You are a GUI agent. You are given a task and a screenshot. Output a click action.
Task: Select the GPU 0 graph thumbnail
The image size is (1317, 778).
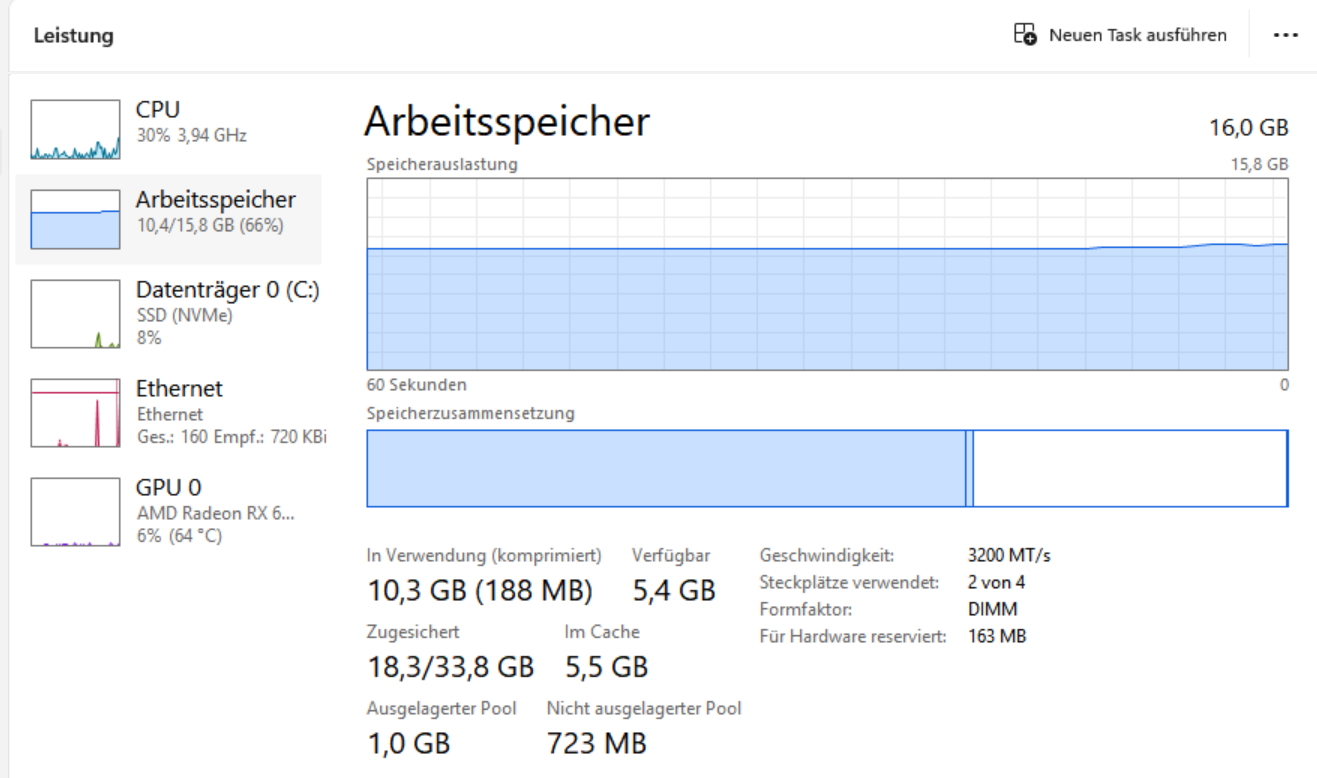tap(75, 511)
